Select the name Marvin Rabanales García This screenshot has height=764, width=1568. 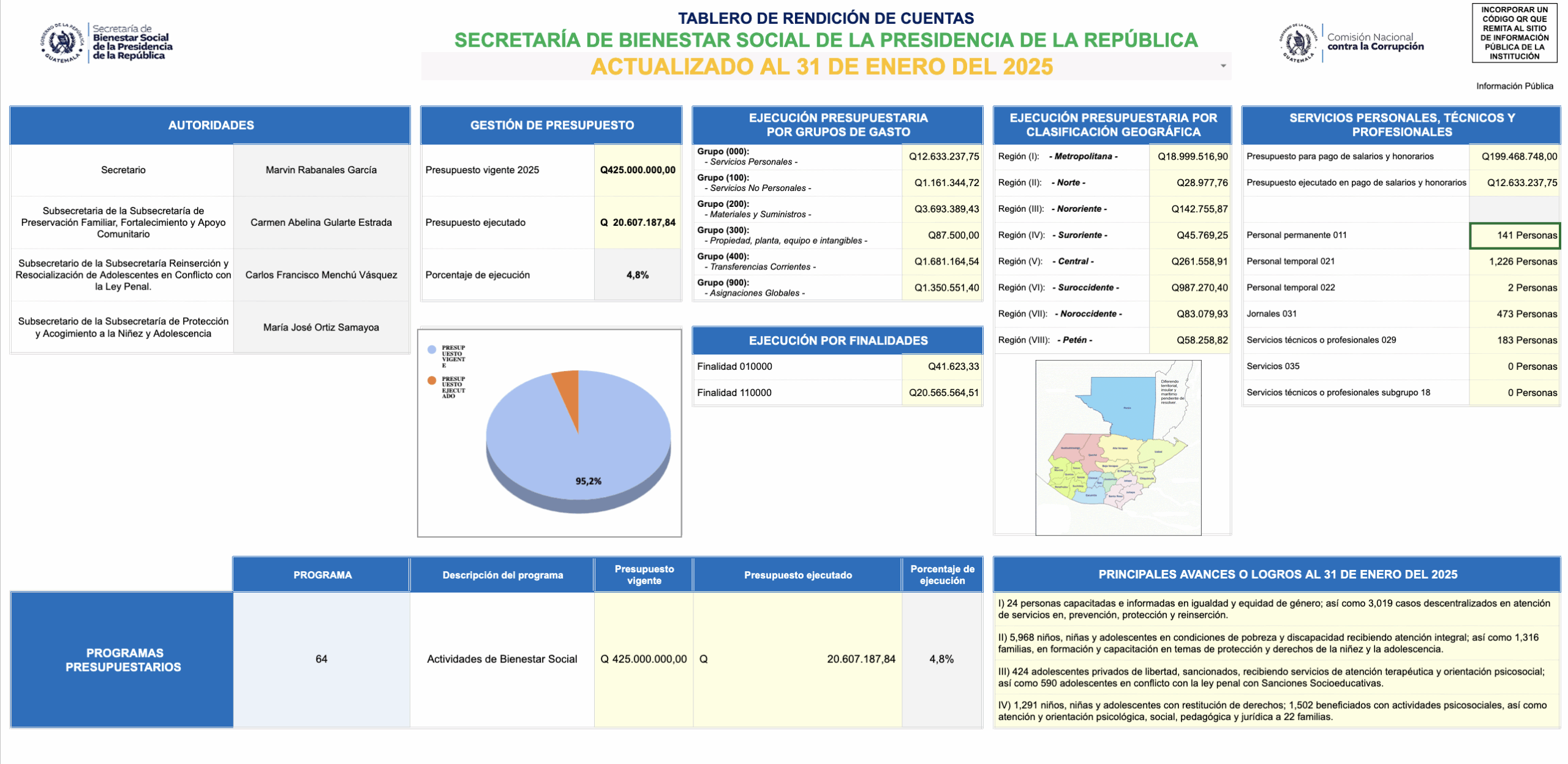coord(321,170)
